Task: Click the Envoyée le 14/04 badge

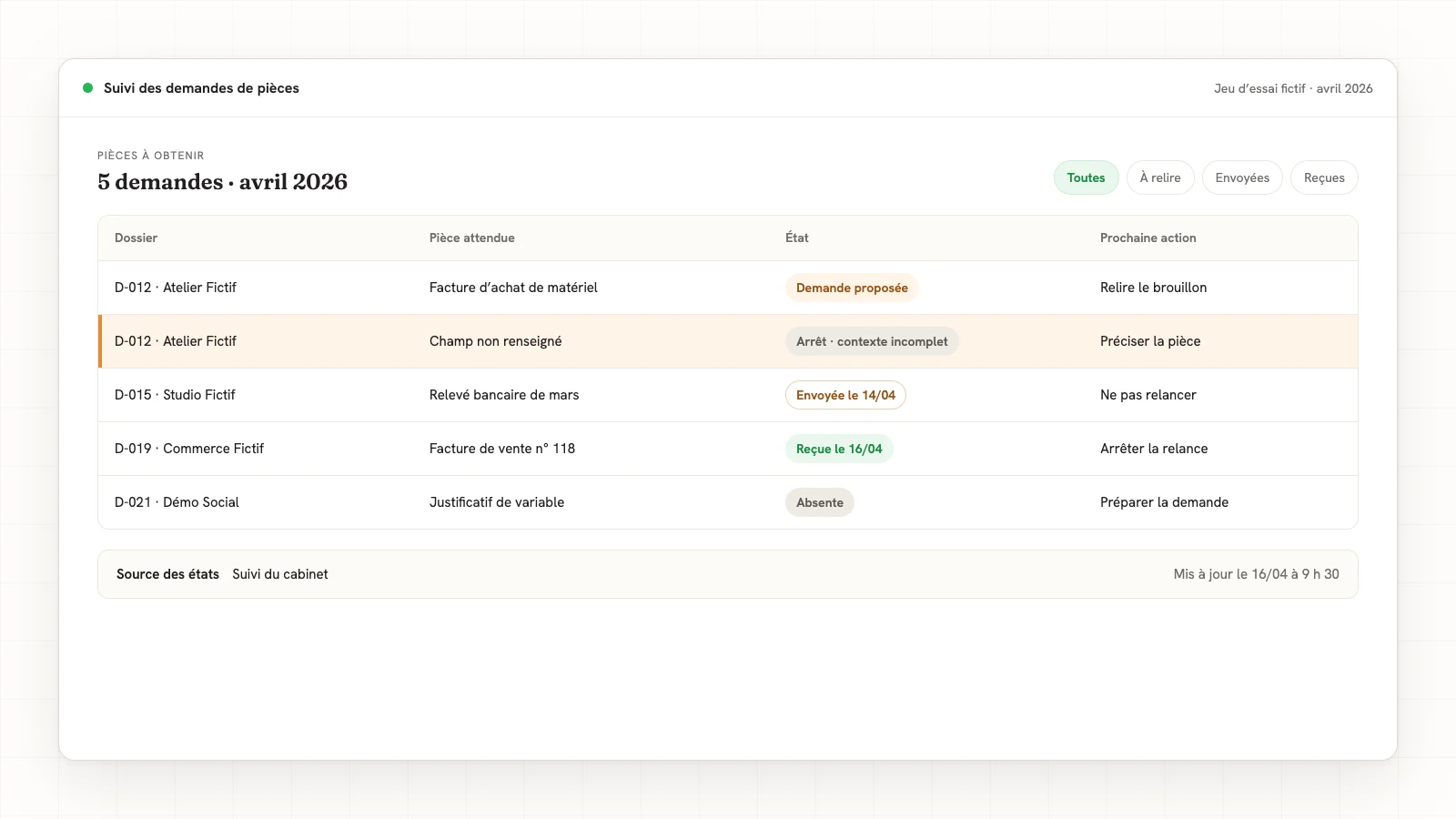Action: coord(845,395)
